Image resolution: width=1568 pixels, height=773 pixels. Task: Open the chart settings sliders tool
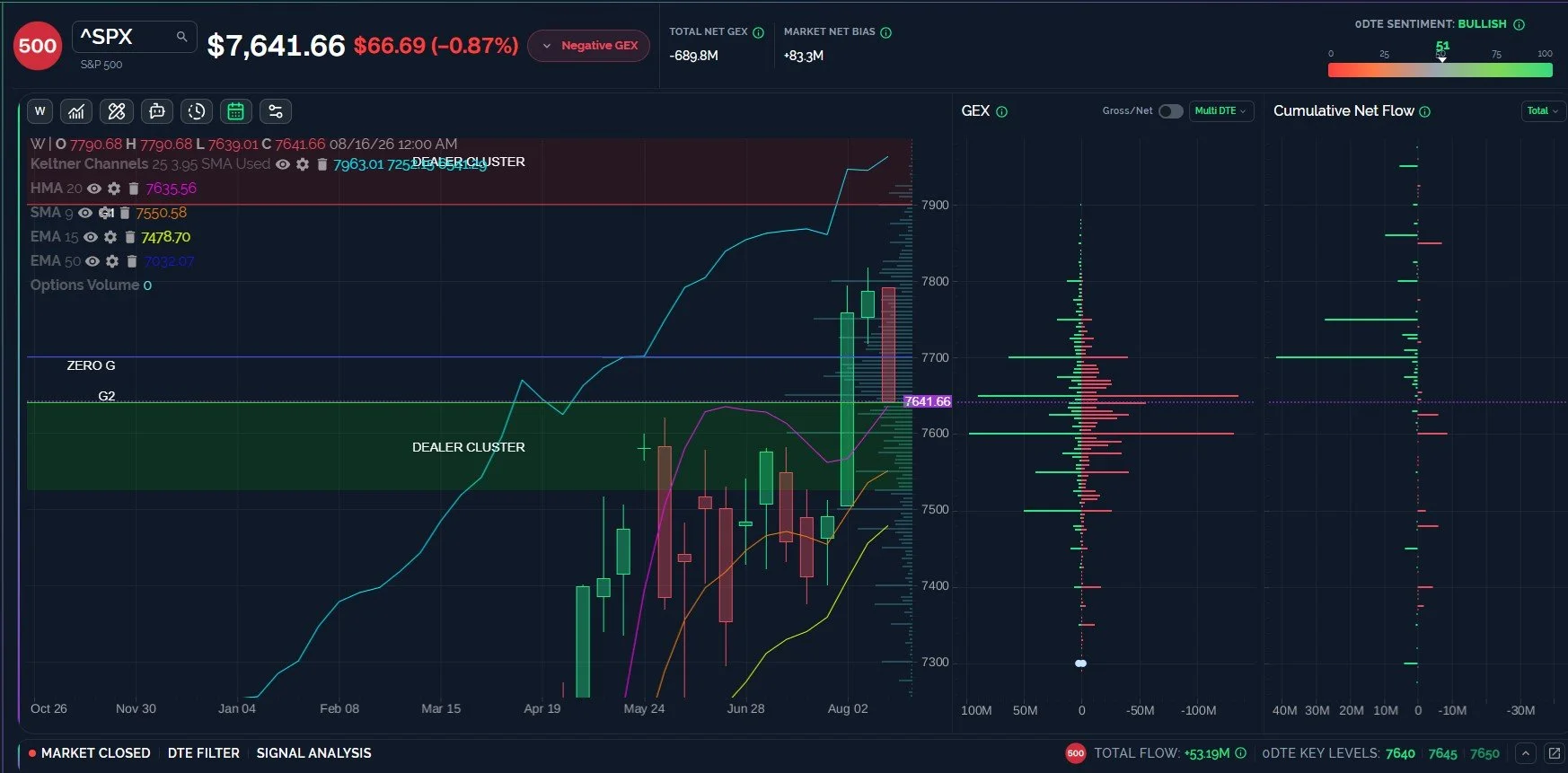coord(276,111)
